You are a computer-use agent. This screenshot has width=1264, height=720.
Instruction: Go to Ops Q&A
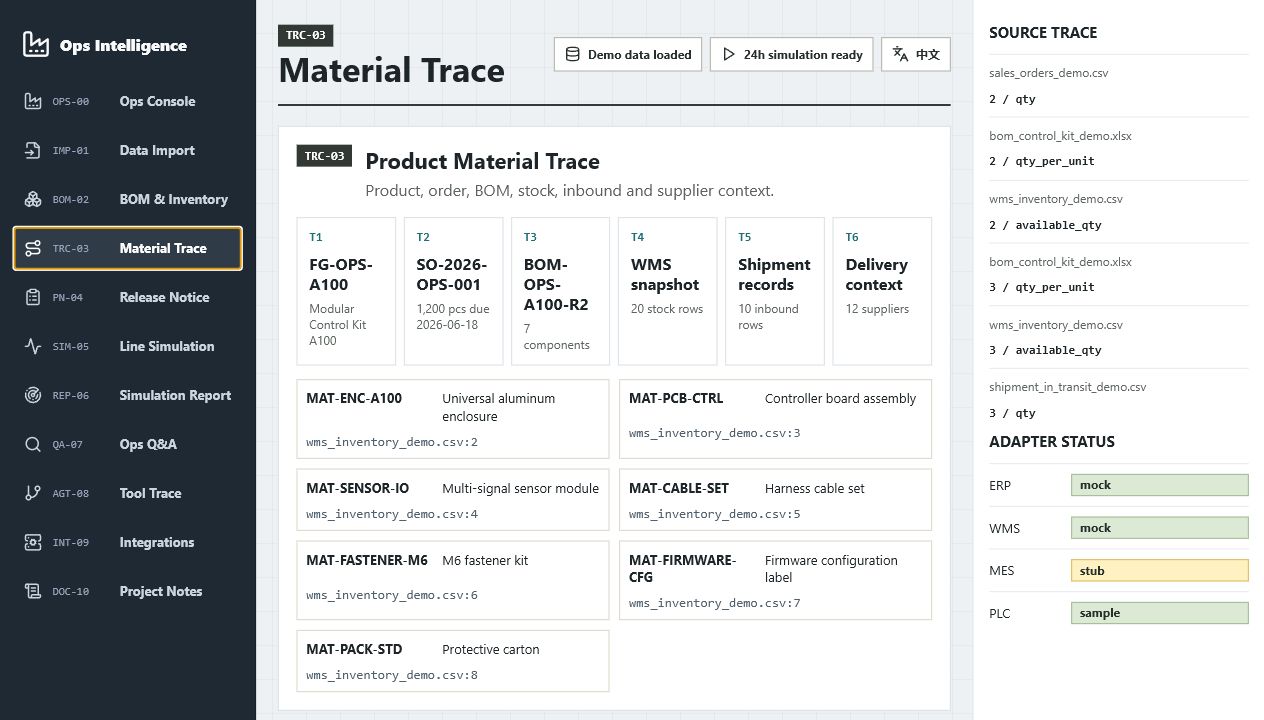click(x=128, y=444)
